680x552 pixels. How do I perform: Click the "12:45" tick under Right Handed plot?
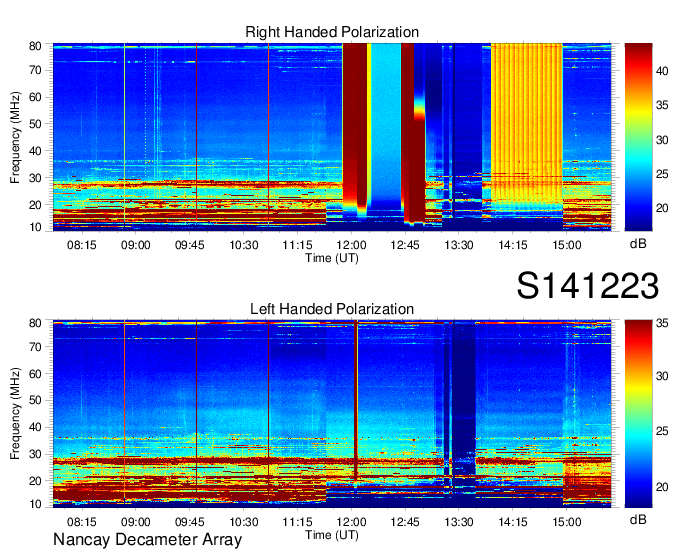click(x=405, y=245)
